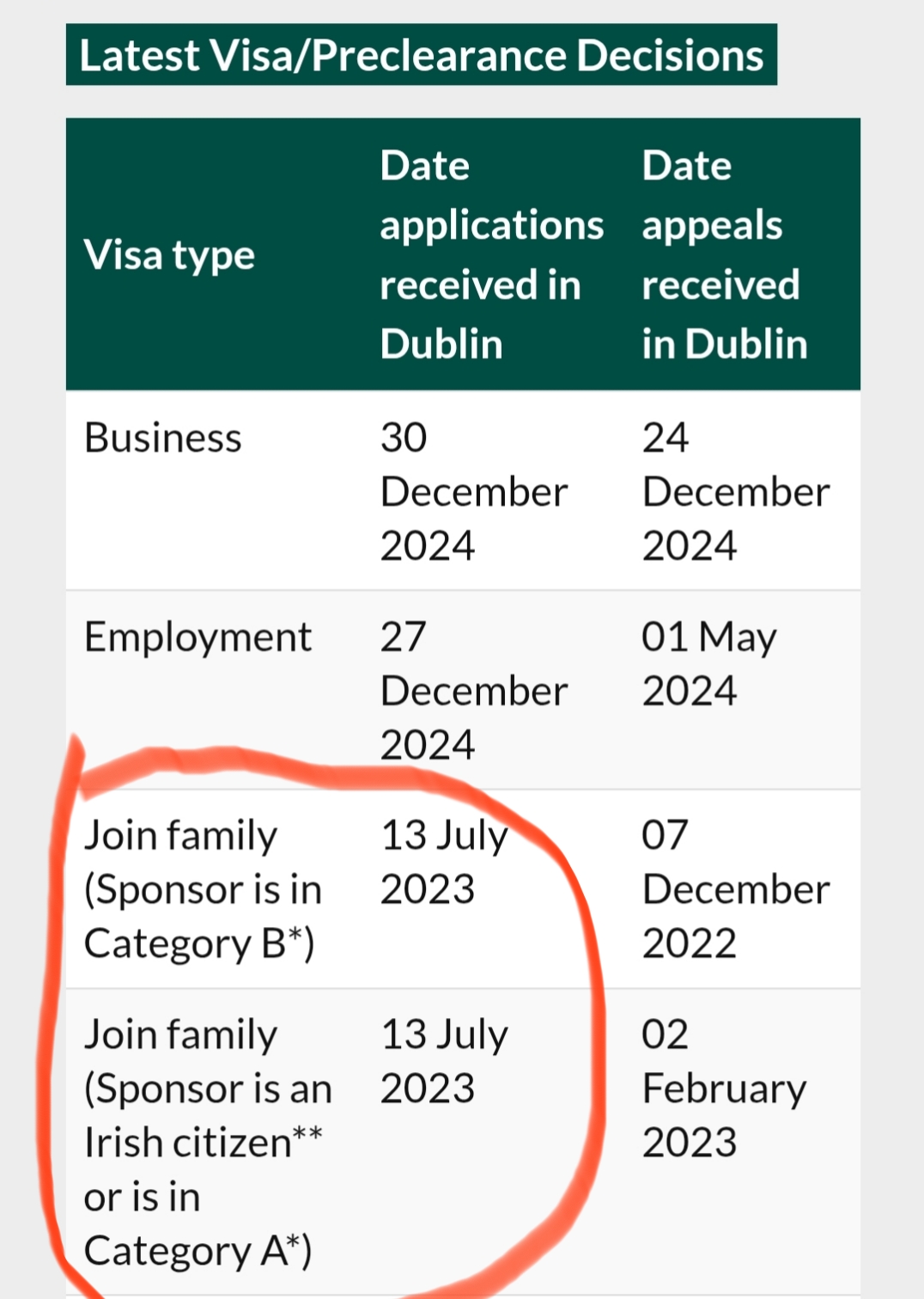Click the double asterisk after Irish citizen
Screen dimensions: 924x1299
pos(307,1135)
